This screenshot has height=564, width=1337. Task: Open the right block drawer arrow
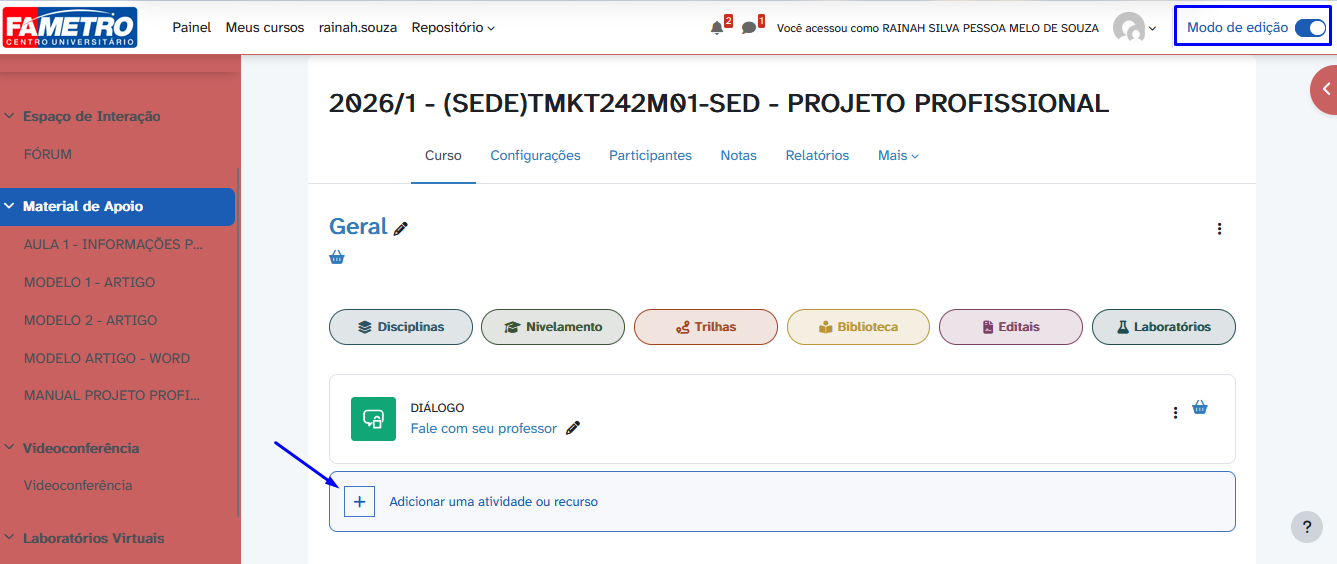pos(1324,89)
